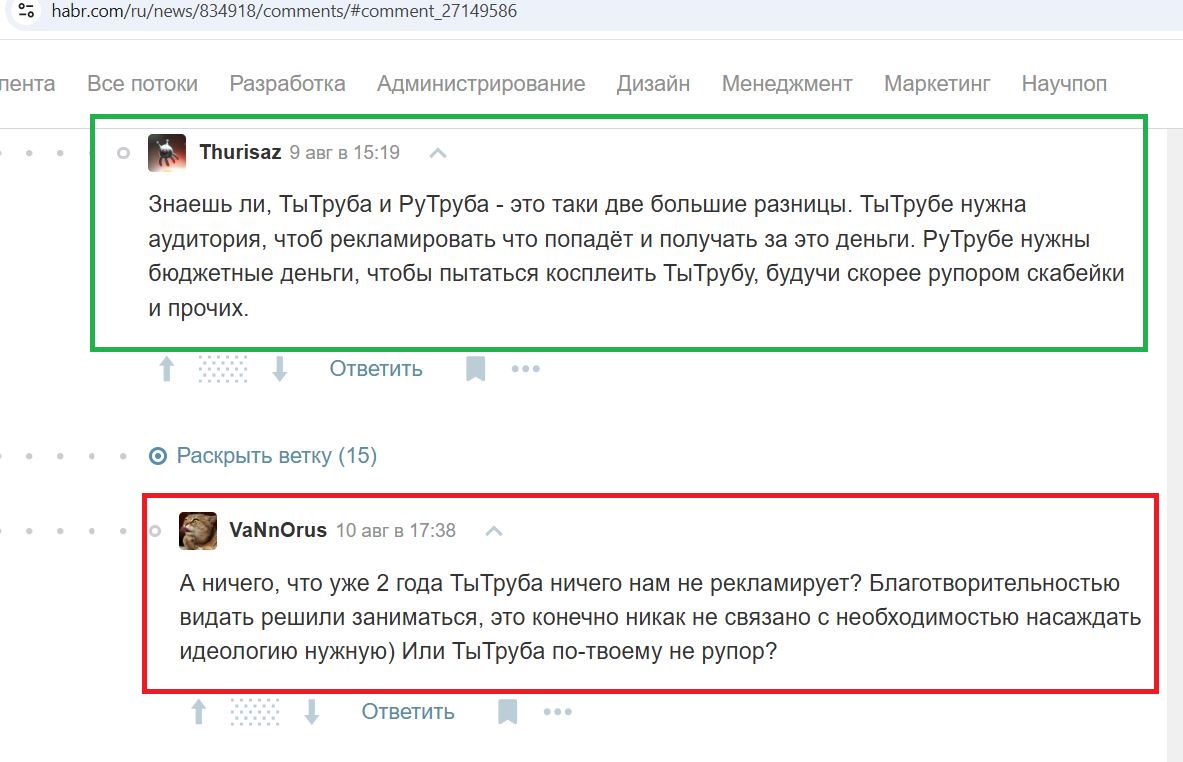Image resolution: width=1183 pixels, height=762 pixels.
Task: Click the vote score of Thurisaz comment
Action: click(x=223, y=369)
